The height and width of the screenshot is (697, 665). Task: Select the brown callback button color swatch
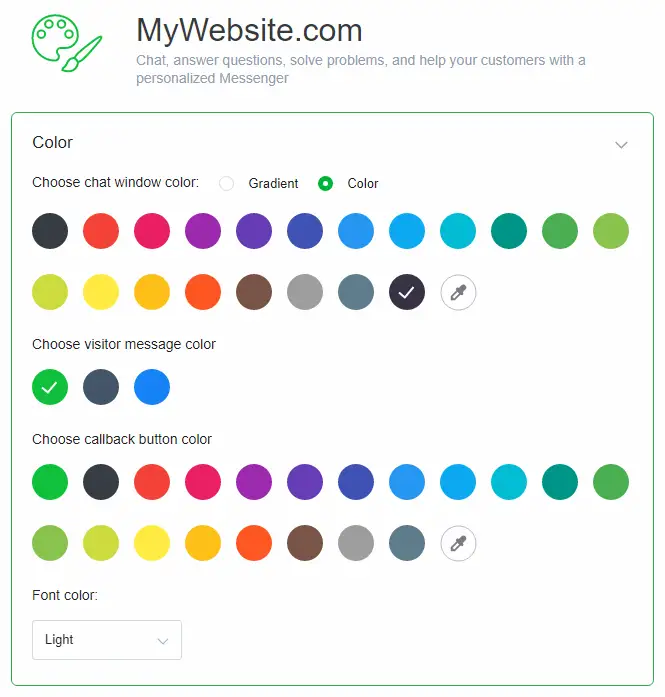305,544
